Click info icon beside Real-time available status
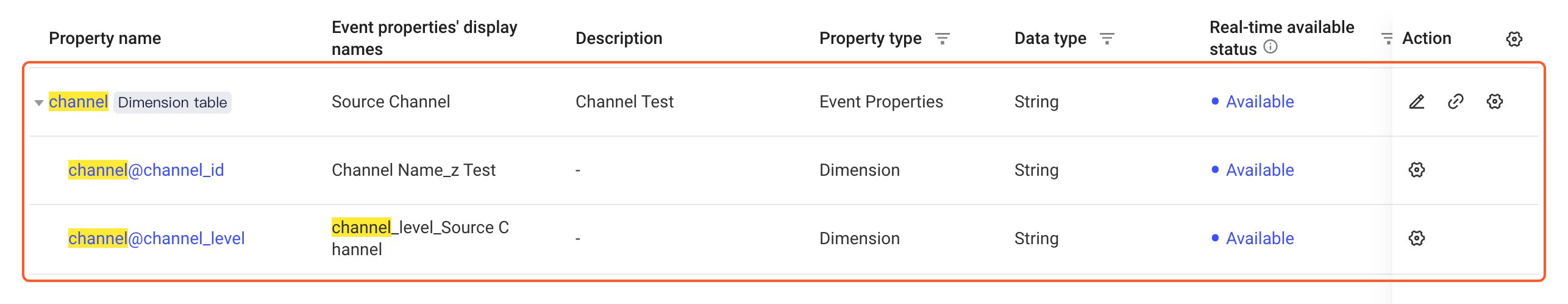The image size is (1568, 304). tap(1270, 47)
